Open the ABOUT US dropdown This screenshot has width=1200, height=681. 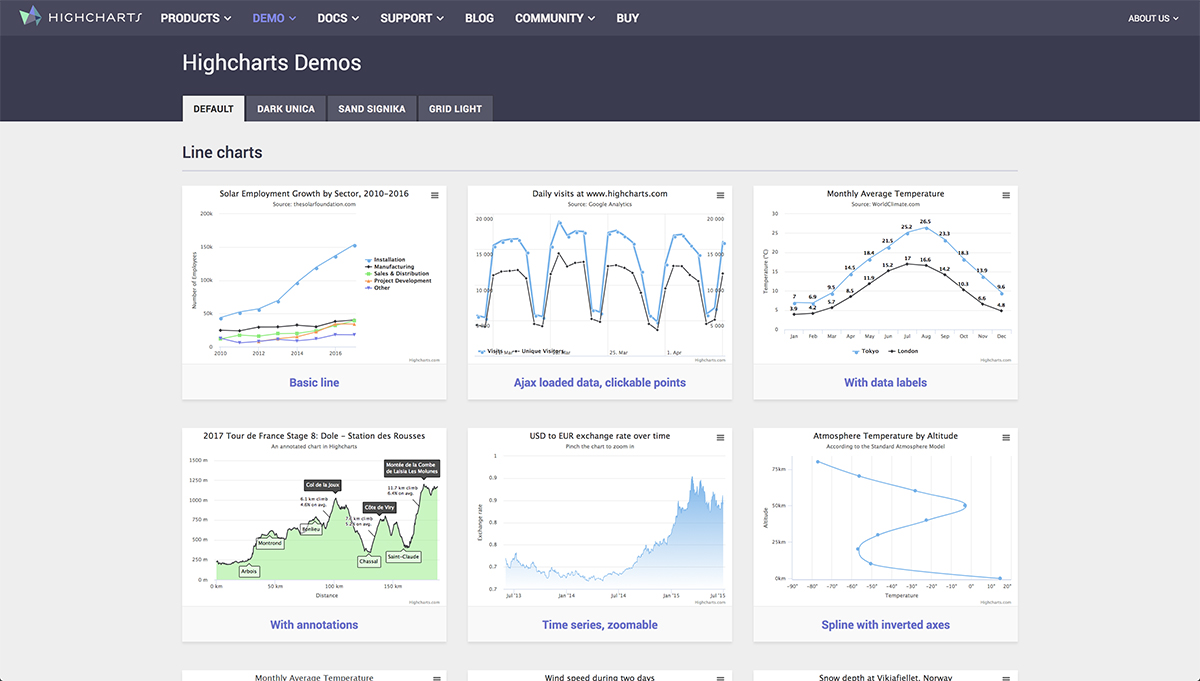tap(1153, 18)
